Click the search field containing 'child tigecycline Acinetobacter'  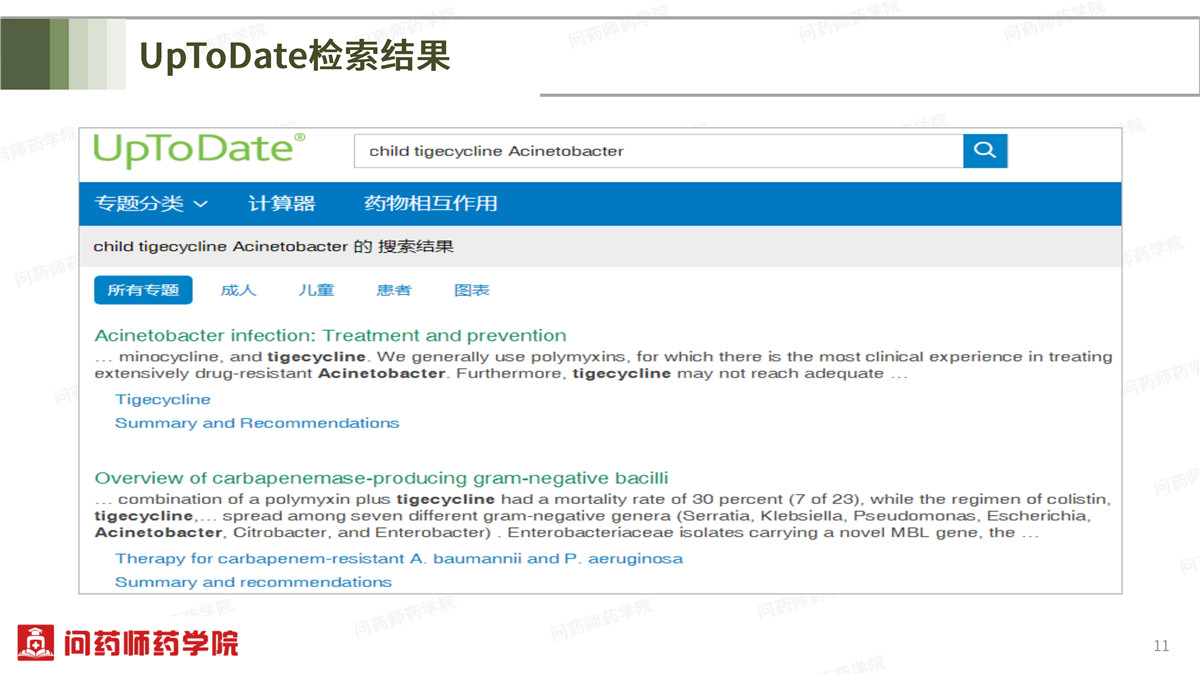click(x=659, y=151)
